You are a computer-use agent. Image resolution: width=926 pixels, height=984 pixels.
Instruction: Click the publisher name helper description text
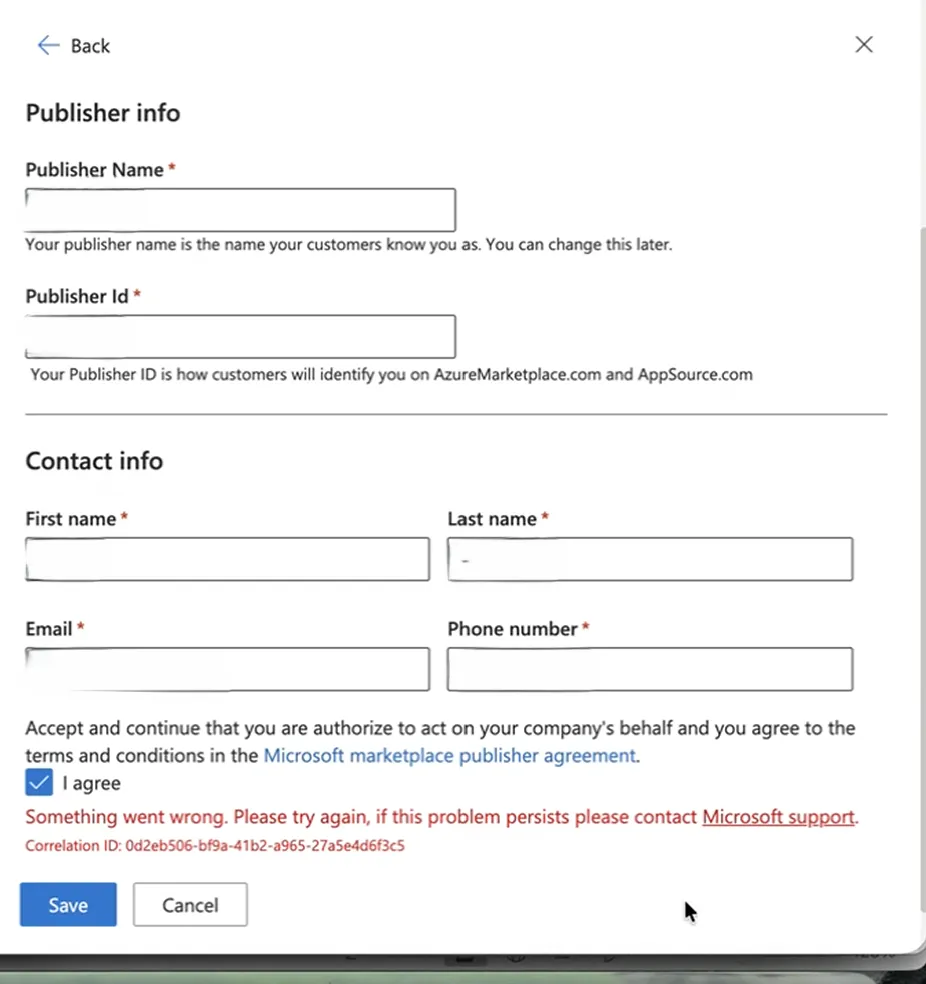coord(348,244)
